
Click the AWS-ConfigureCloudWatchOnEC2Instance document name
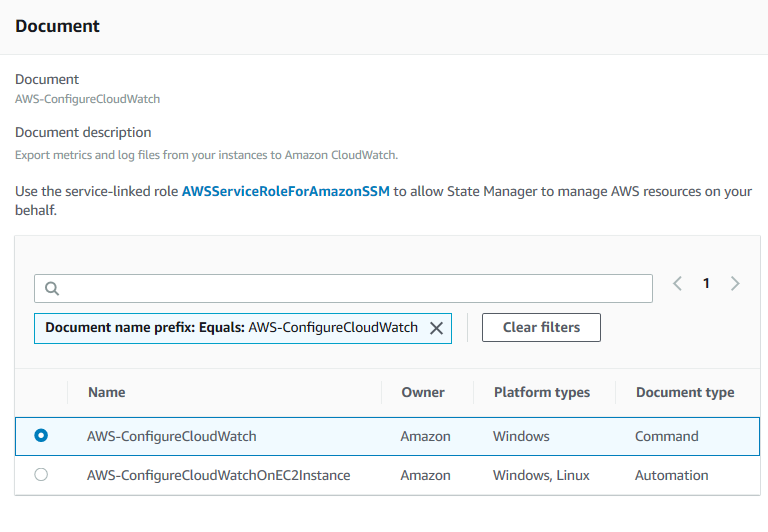tap(218, 475)
